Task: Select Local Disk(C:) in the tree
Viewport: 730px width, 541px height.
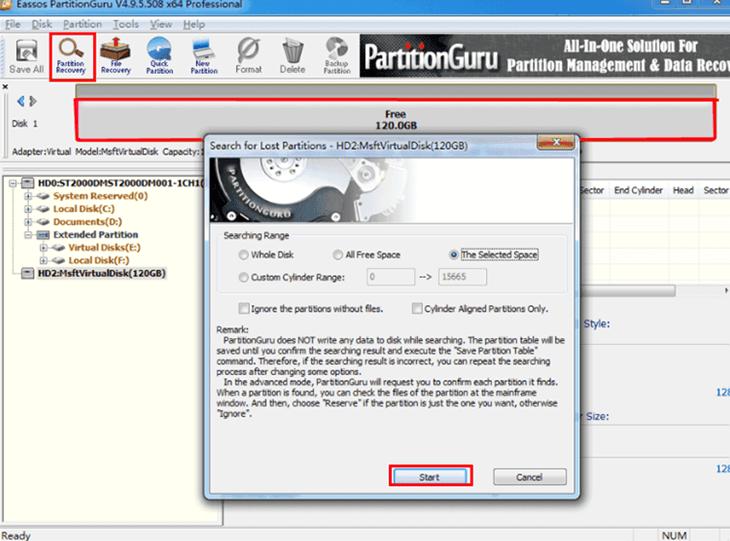Action: [84, 209]
